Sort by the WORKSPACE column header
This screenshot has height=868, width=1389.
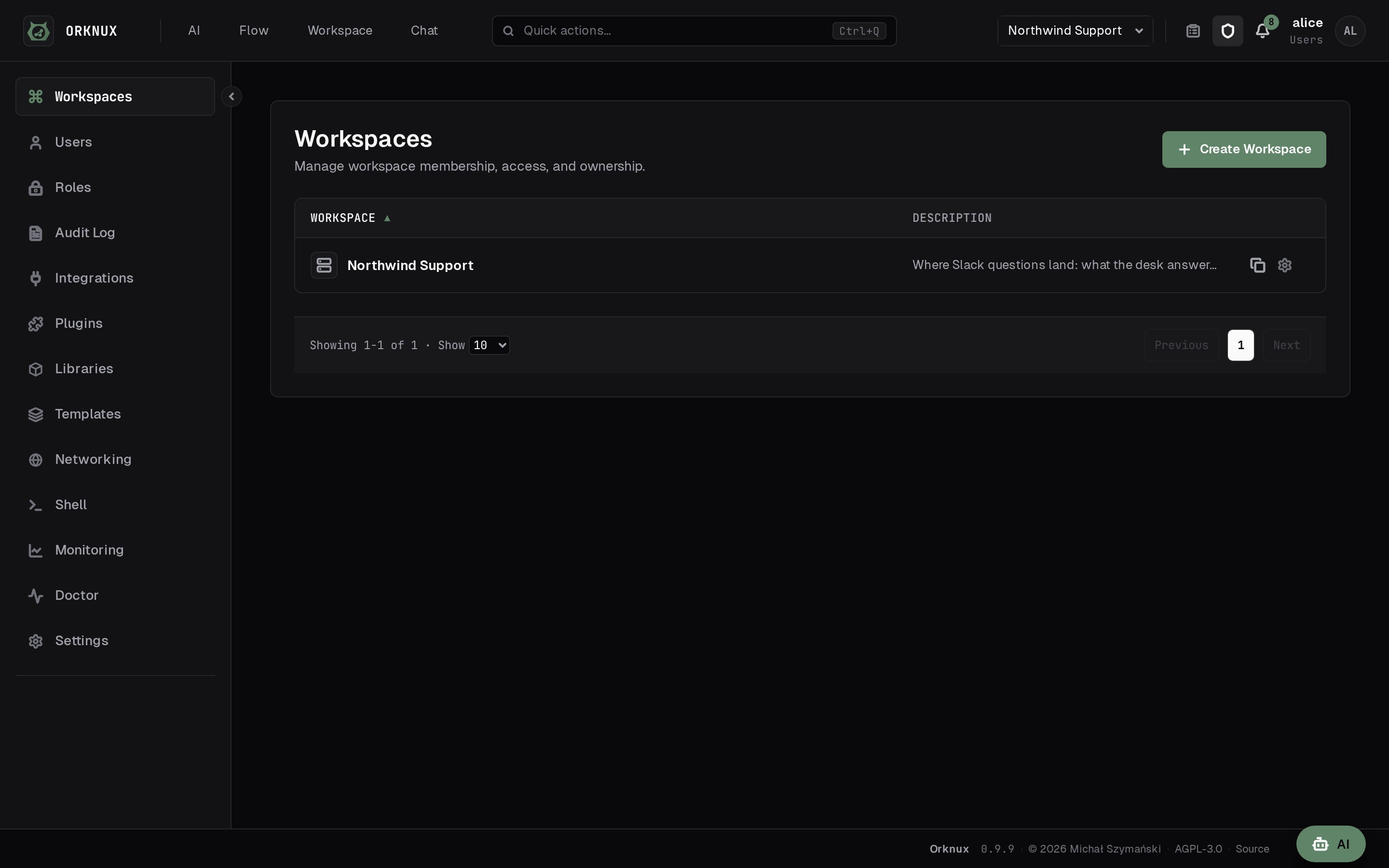350,218
